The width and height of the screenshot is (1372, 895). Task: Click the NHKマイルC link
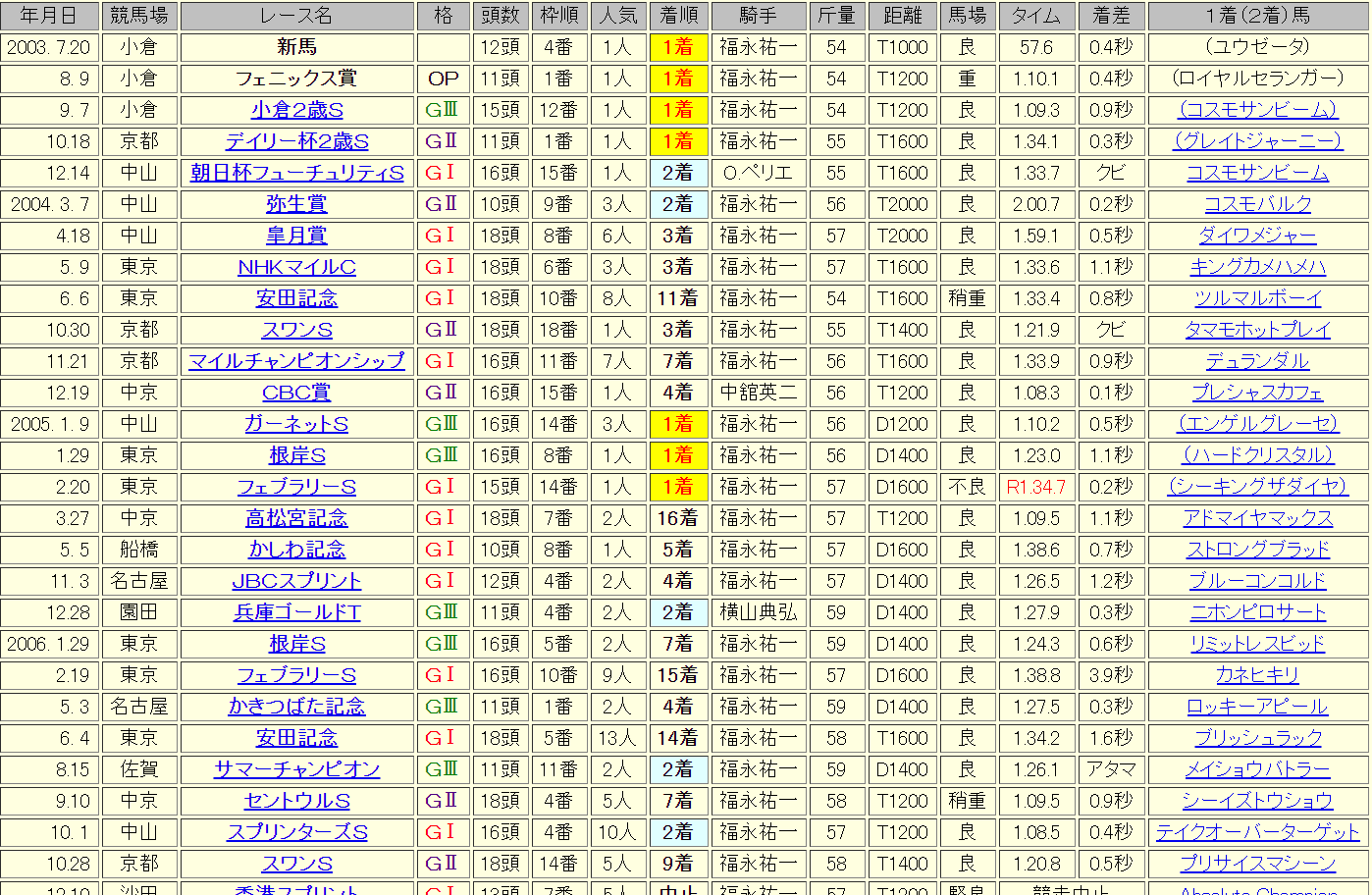point(296,267)
